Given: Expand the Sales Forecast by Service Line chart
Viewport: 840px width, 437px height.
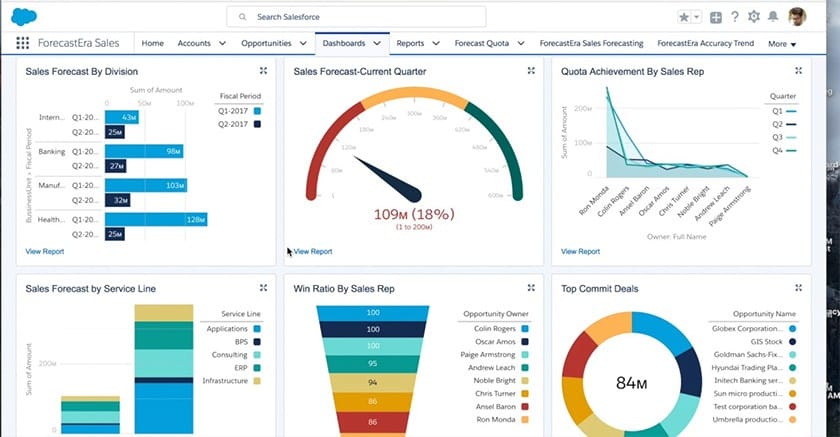Looking at the screenshot, I should click(263, 288).
